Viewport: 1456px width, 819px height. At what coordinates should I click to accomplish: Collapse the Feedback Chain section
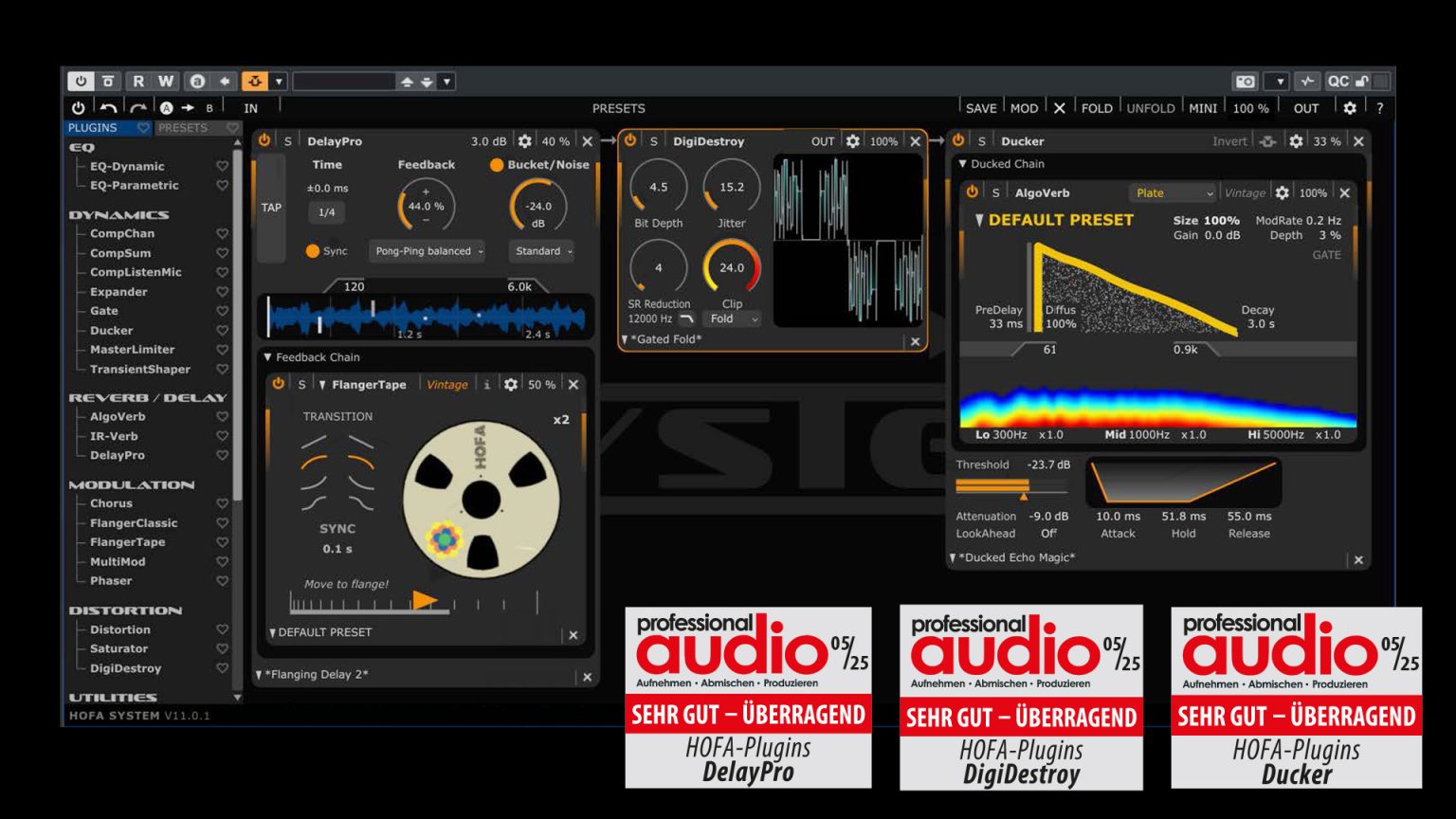268,357
